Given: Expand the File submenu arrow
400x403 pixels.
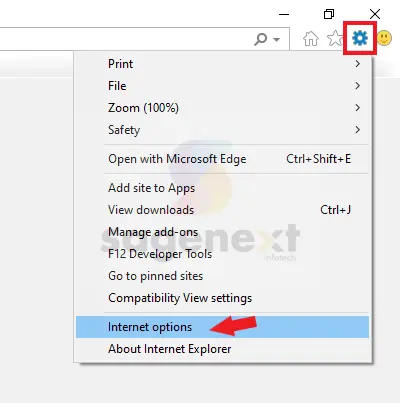Looking at the screenshot, I should (357, 86).
